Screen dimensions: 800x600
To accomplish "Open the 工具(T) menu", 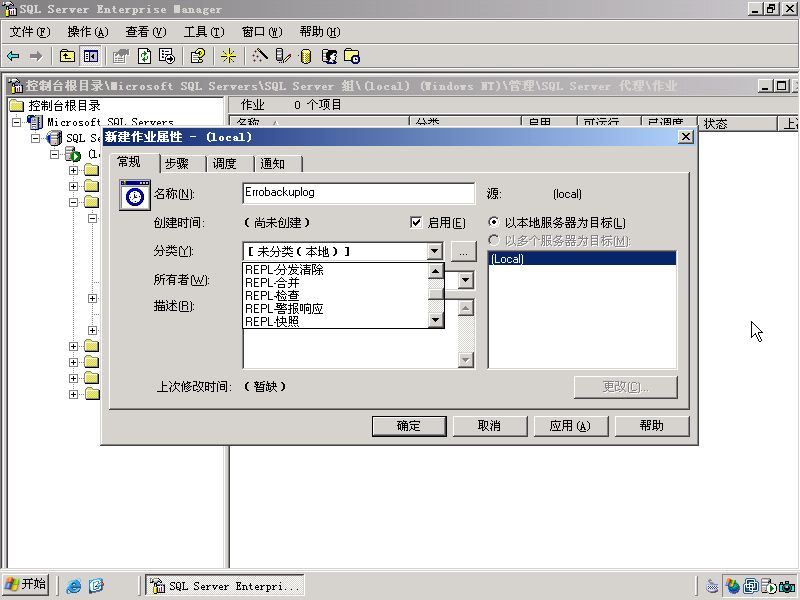I will [204, 32].
